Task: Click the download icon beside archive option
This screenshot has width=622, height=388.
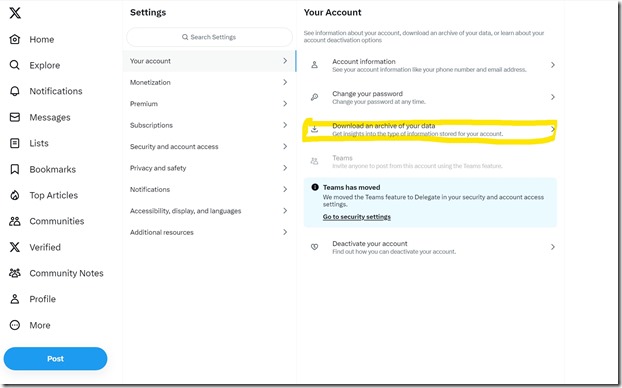Action: click(x=315, y=129)
